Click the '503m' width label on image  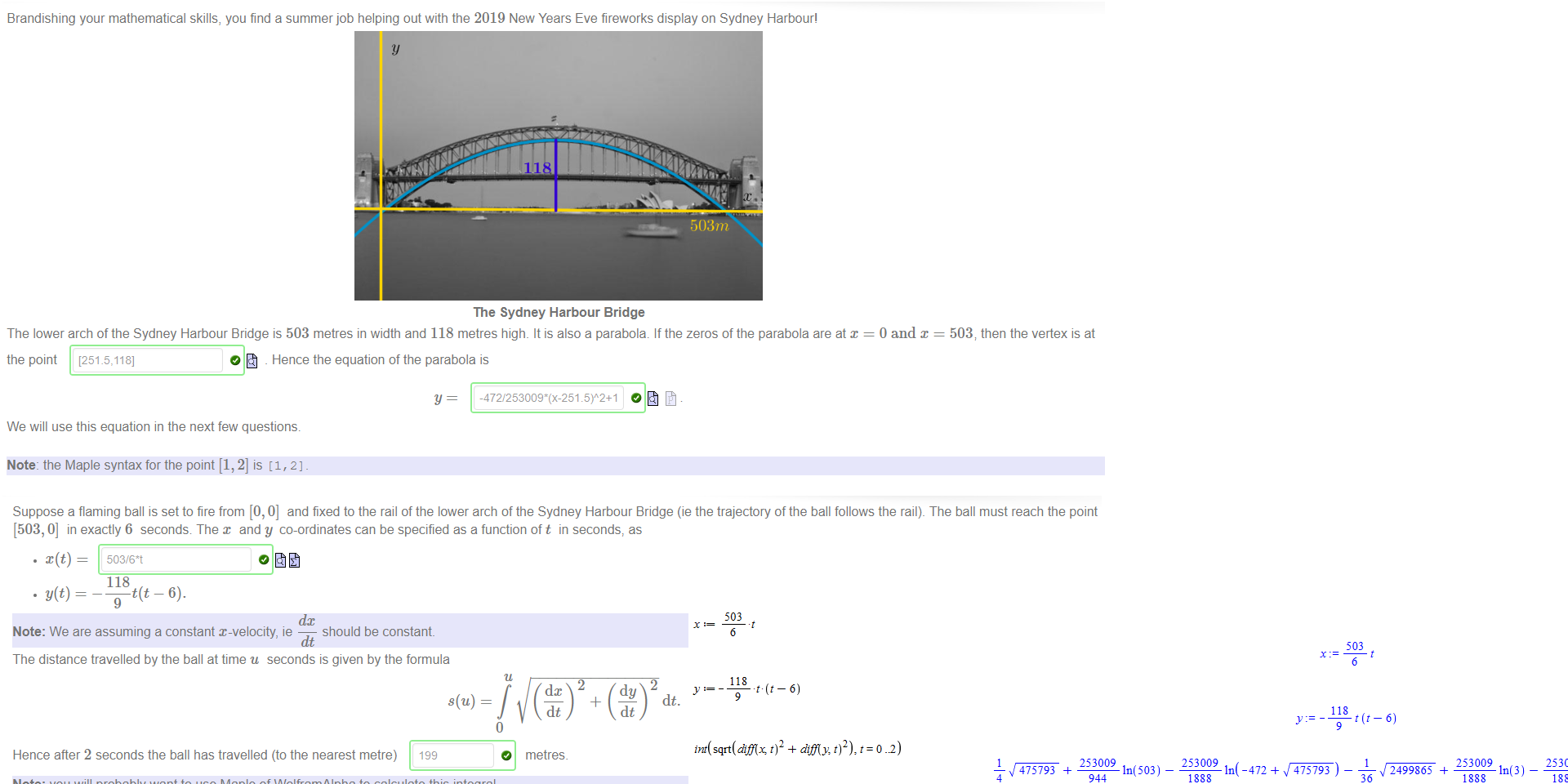point(709,225)
